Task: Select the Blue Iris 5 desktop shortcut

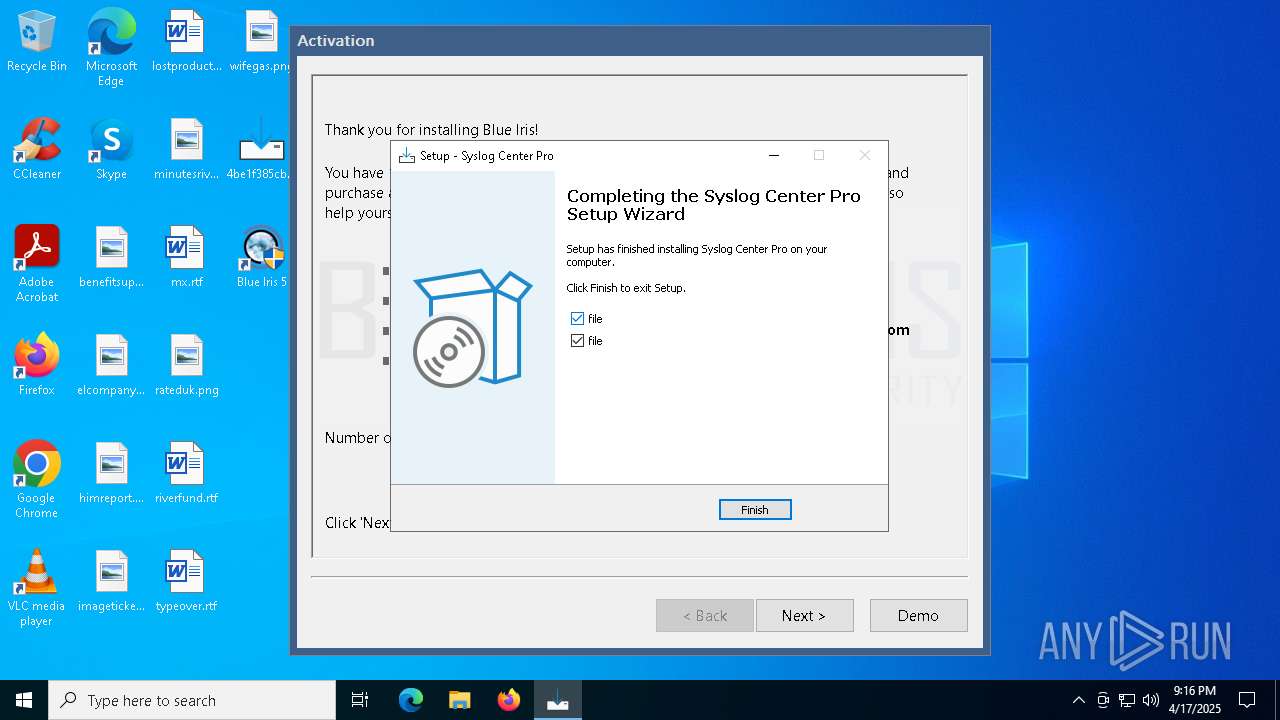Action: pos(261,258)
